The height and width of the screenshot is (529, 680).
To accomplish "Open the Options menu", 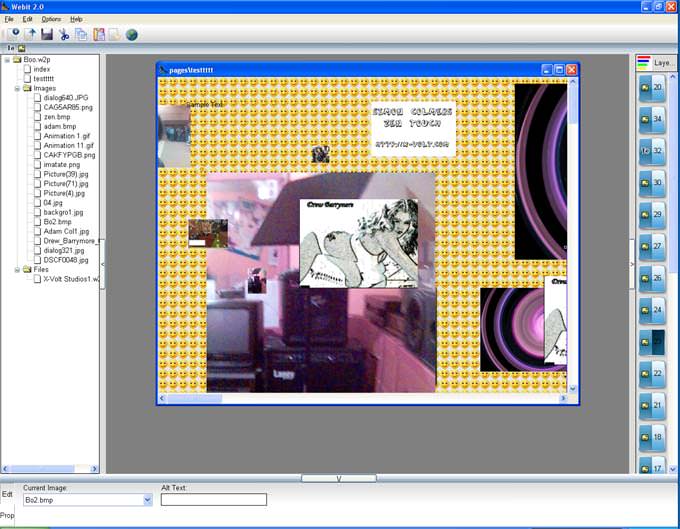I will [51, 19].
